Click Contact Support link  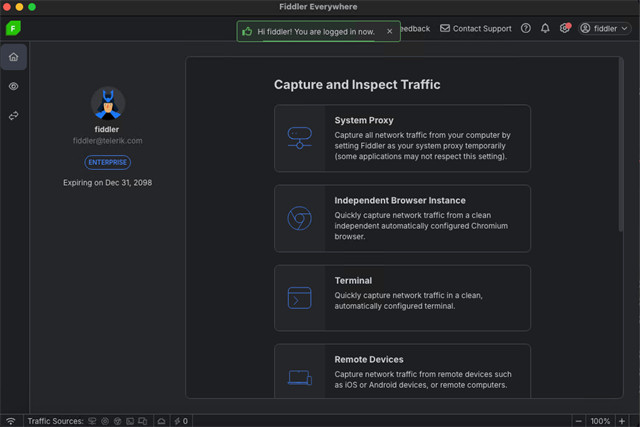(476, 29)
